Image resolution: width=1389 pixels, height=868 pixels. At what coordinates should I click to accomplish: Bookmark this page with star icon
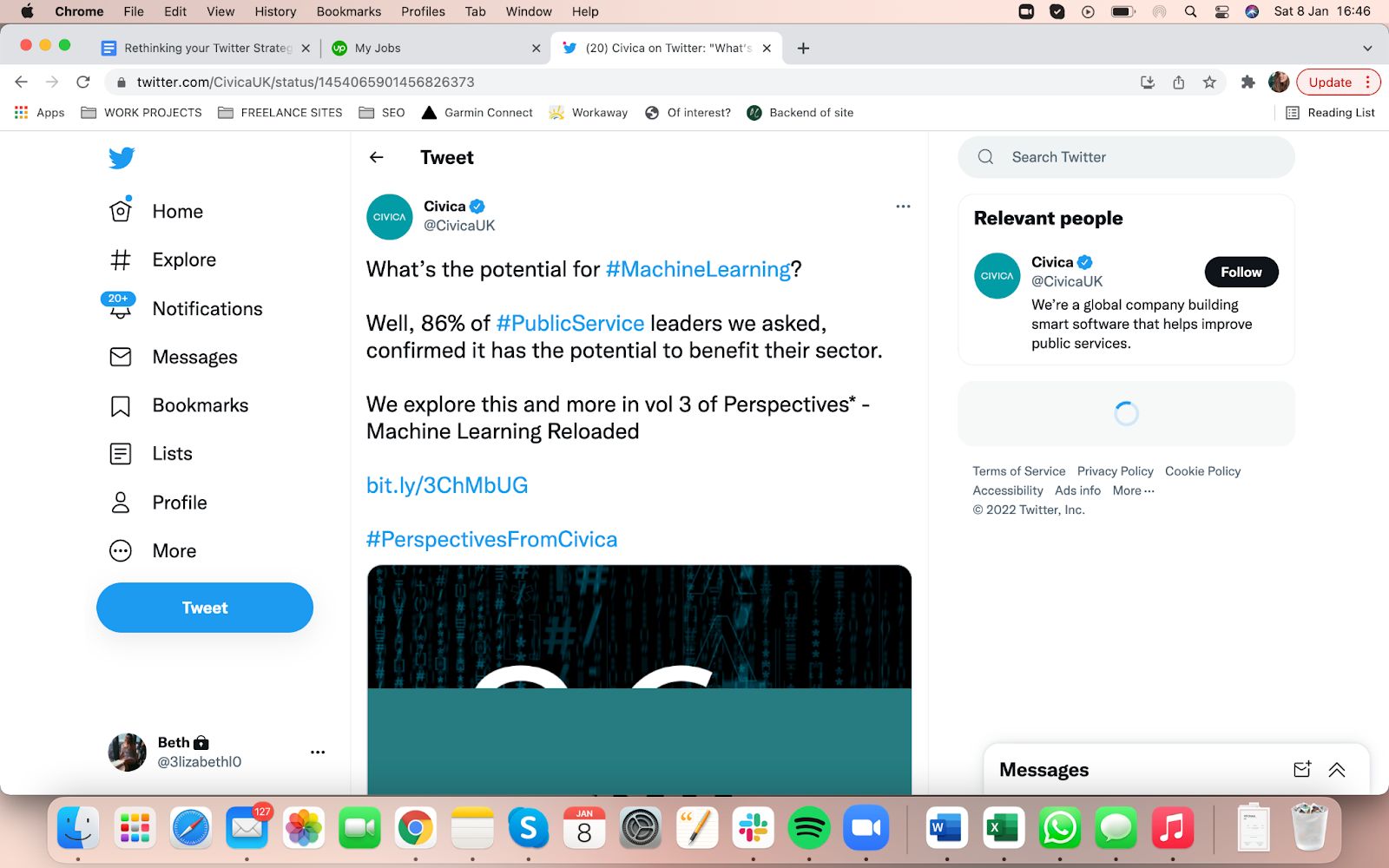(x=1209, y=82)
